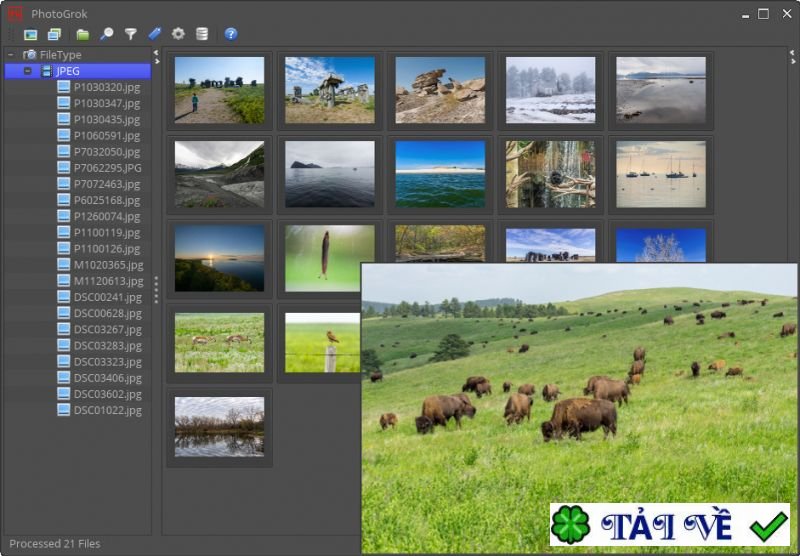Click the funnel filter icon
The image size is (800, 556).
(131, 34)
